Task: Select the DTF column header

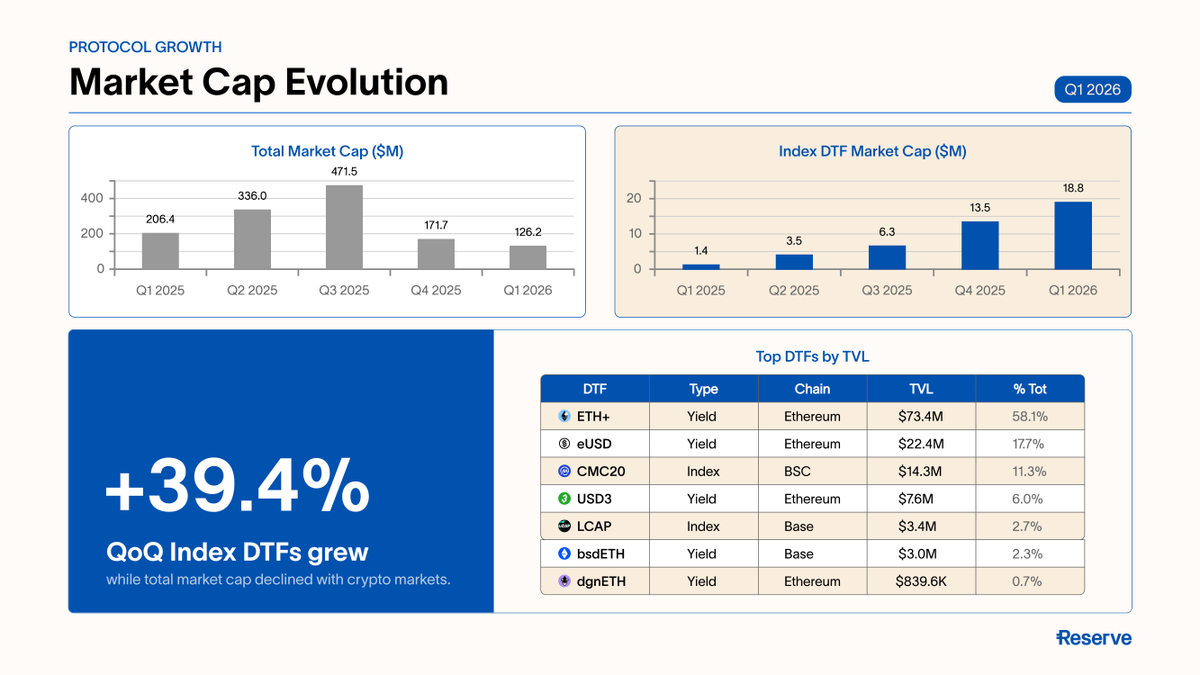Action: tap(595, 389)
